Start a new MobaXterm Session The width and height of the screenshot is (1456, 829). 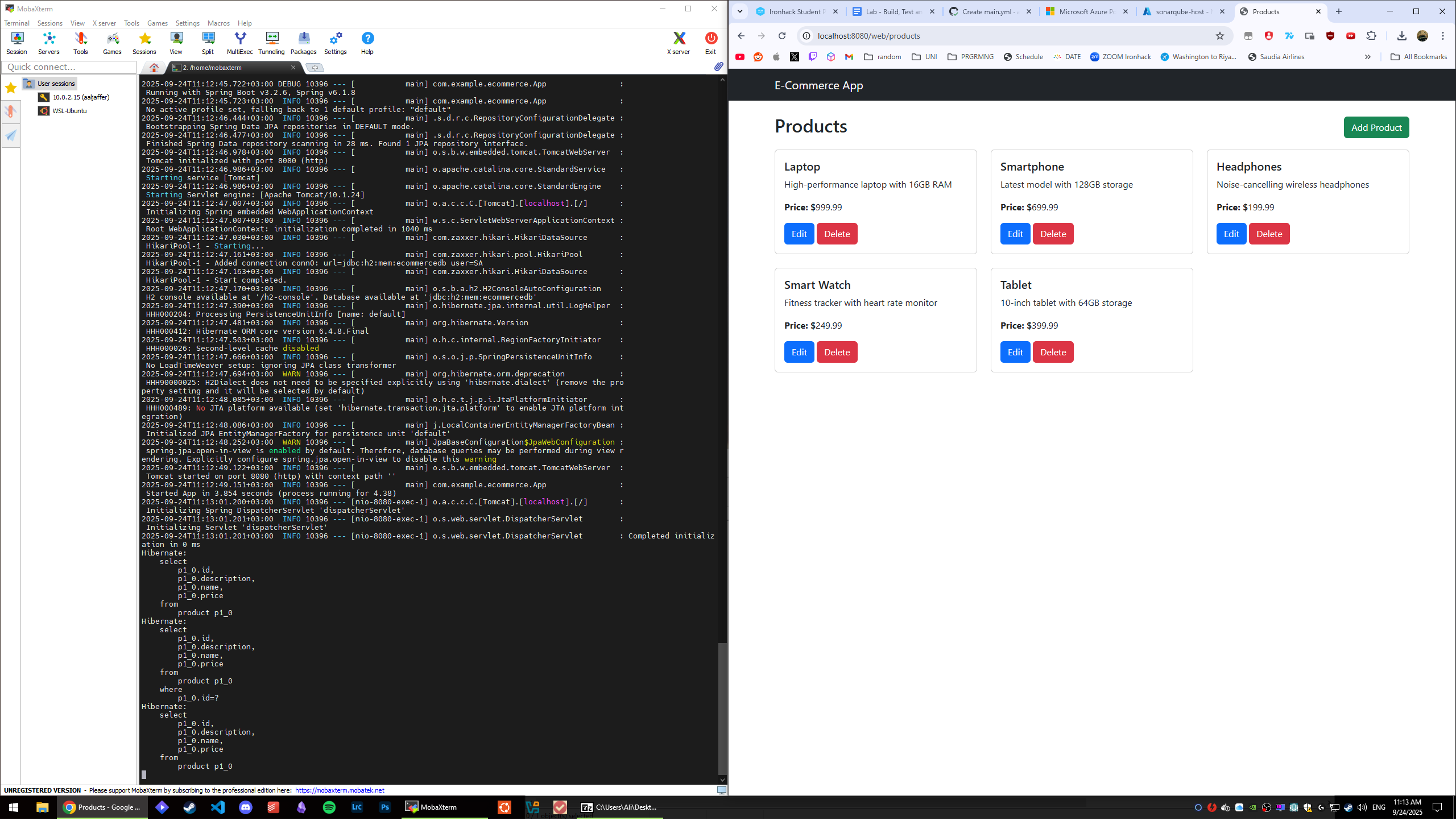click(x=16, y=40)
